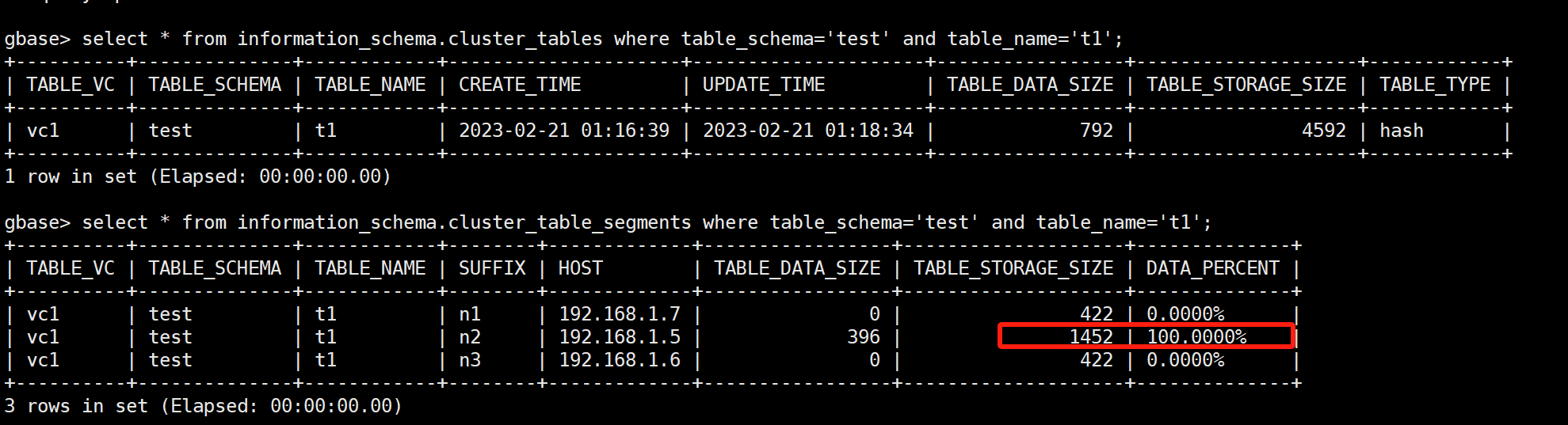The width and height of the screenshot is (1568, 425).
Task: Click the create time 2023-02-21 01:16:39
Action: point(564,131)
